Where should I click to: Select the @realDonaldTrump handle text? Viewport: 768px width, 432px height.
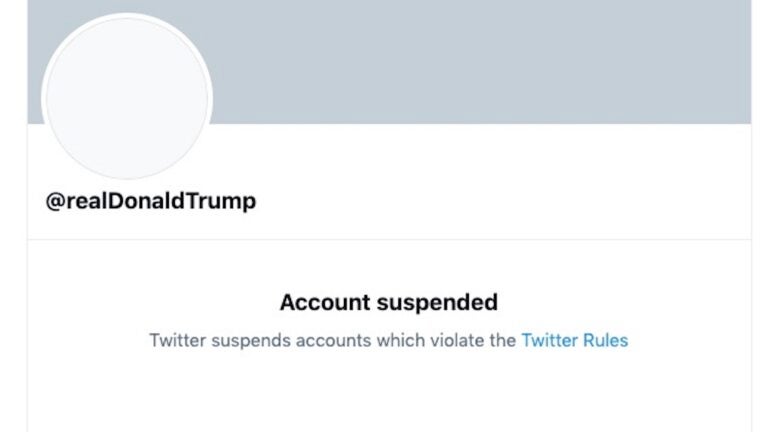pos(151,201)
